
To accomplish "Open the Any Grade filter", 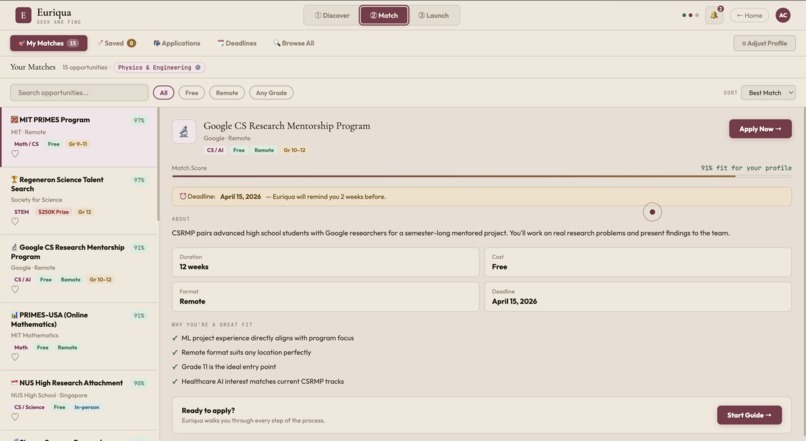I will coord(271,93).
